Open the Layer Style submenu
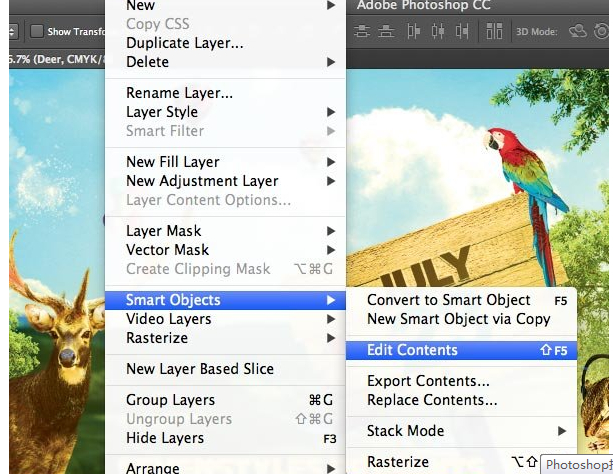 click(225, 112)
